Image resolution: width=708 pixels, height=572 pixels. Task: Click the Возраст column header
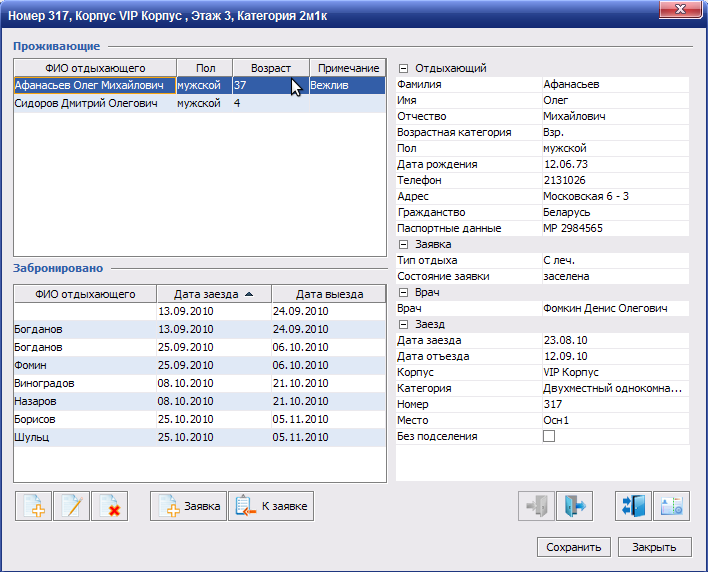pos(271,68)
